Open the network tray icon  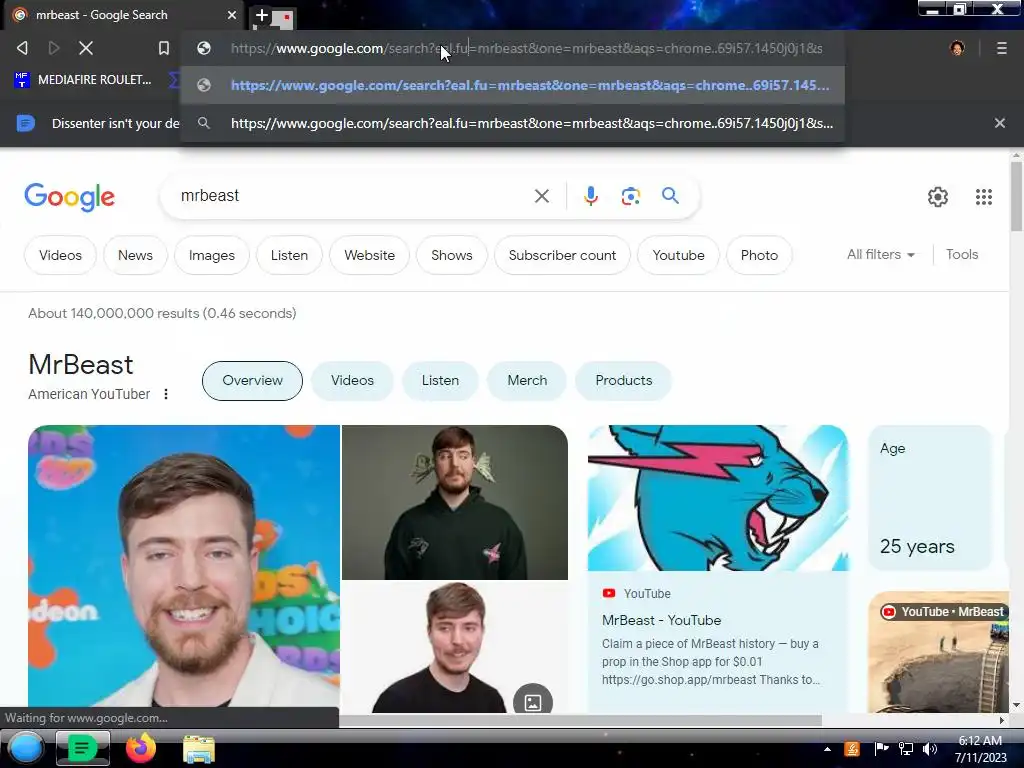click(x=906, y=749)
